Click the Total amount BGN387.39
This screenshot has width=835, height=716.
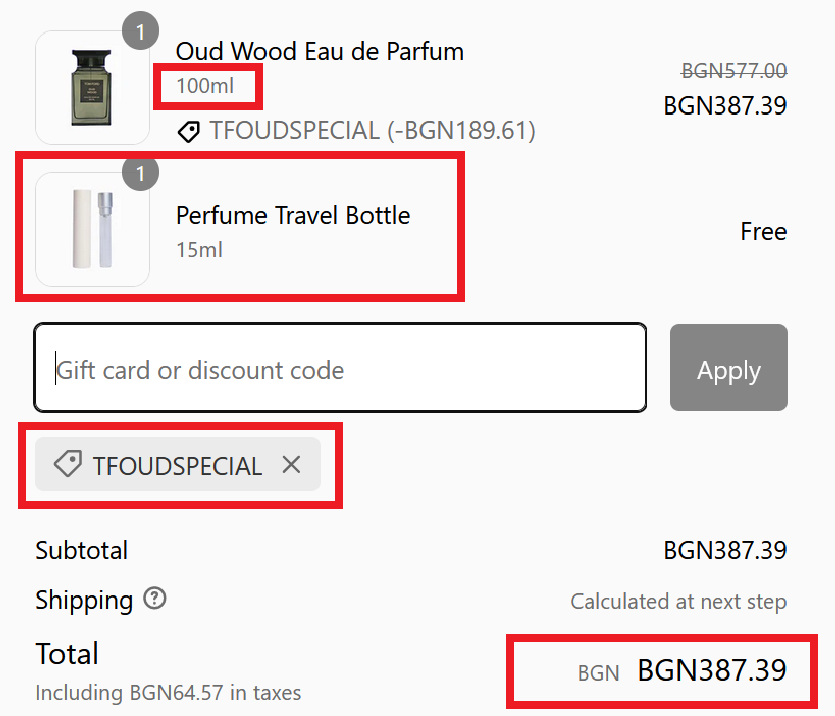point(711,670)
